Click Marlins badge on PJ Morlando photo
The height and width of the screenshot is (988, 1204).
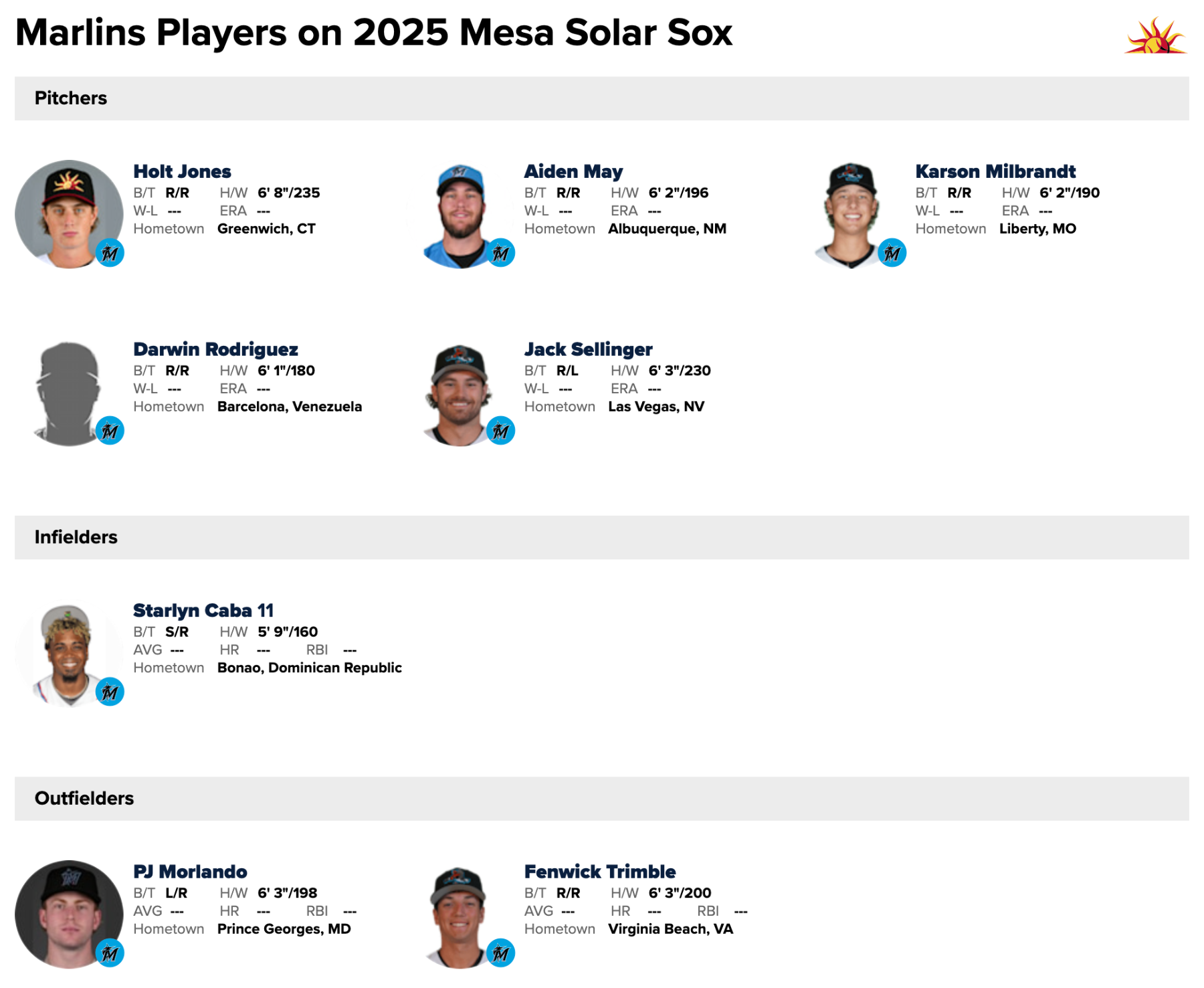click(110, 953)
